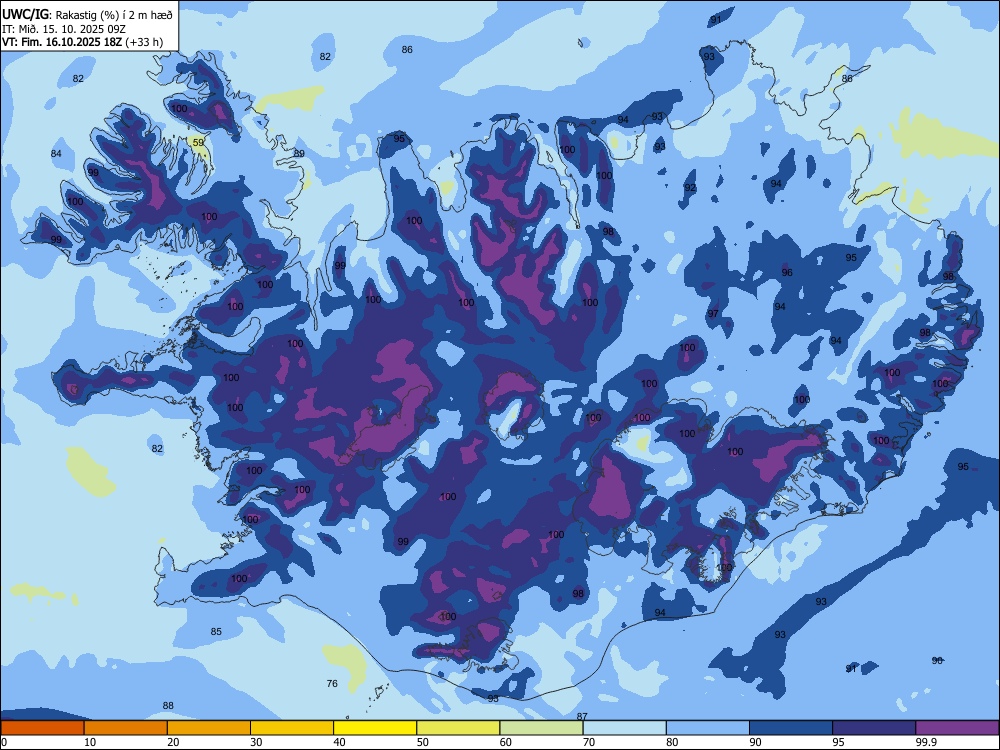Screen dimensions: 1000x750
Task: Click the "(+33 h)" forecast offset text
Action: 144,42
